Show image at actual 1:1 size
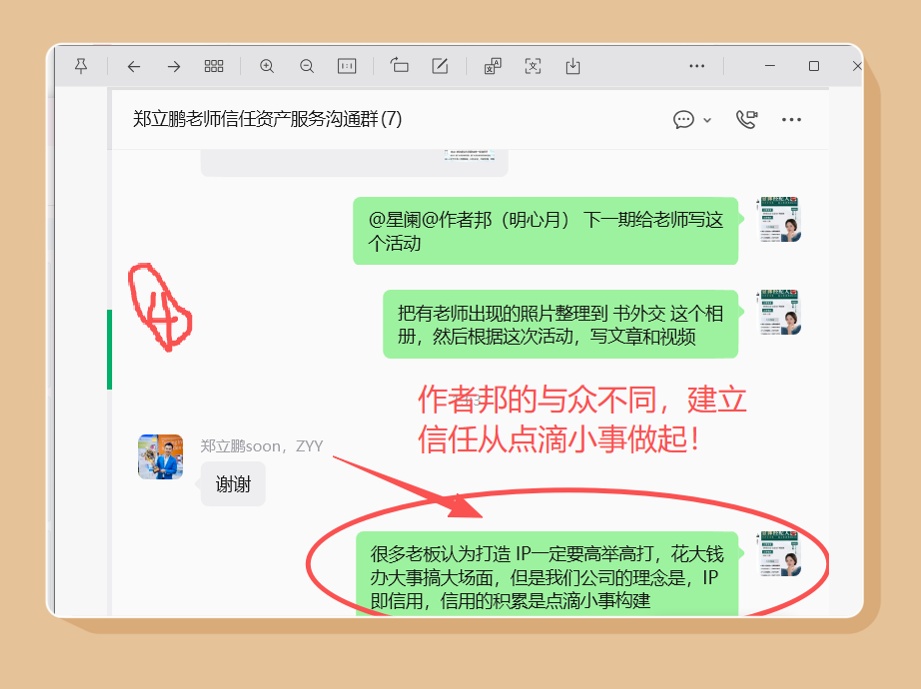 coord(347,66)
